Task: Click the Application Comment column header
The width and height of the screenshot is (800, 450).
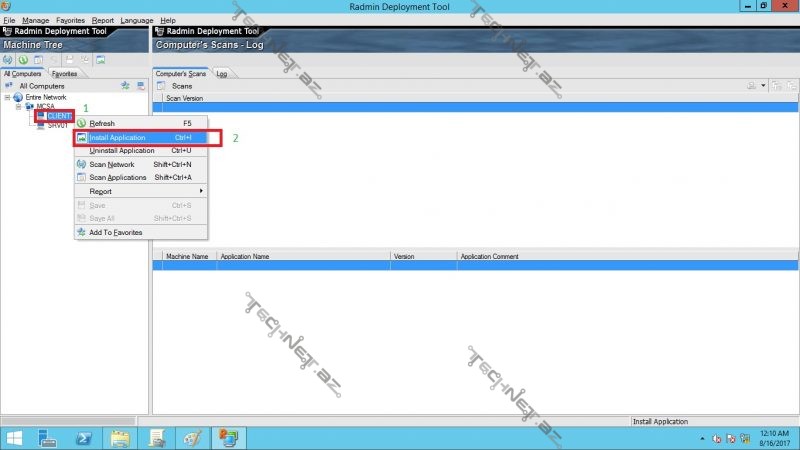Action: (x=489, y=257)
